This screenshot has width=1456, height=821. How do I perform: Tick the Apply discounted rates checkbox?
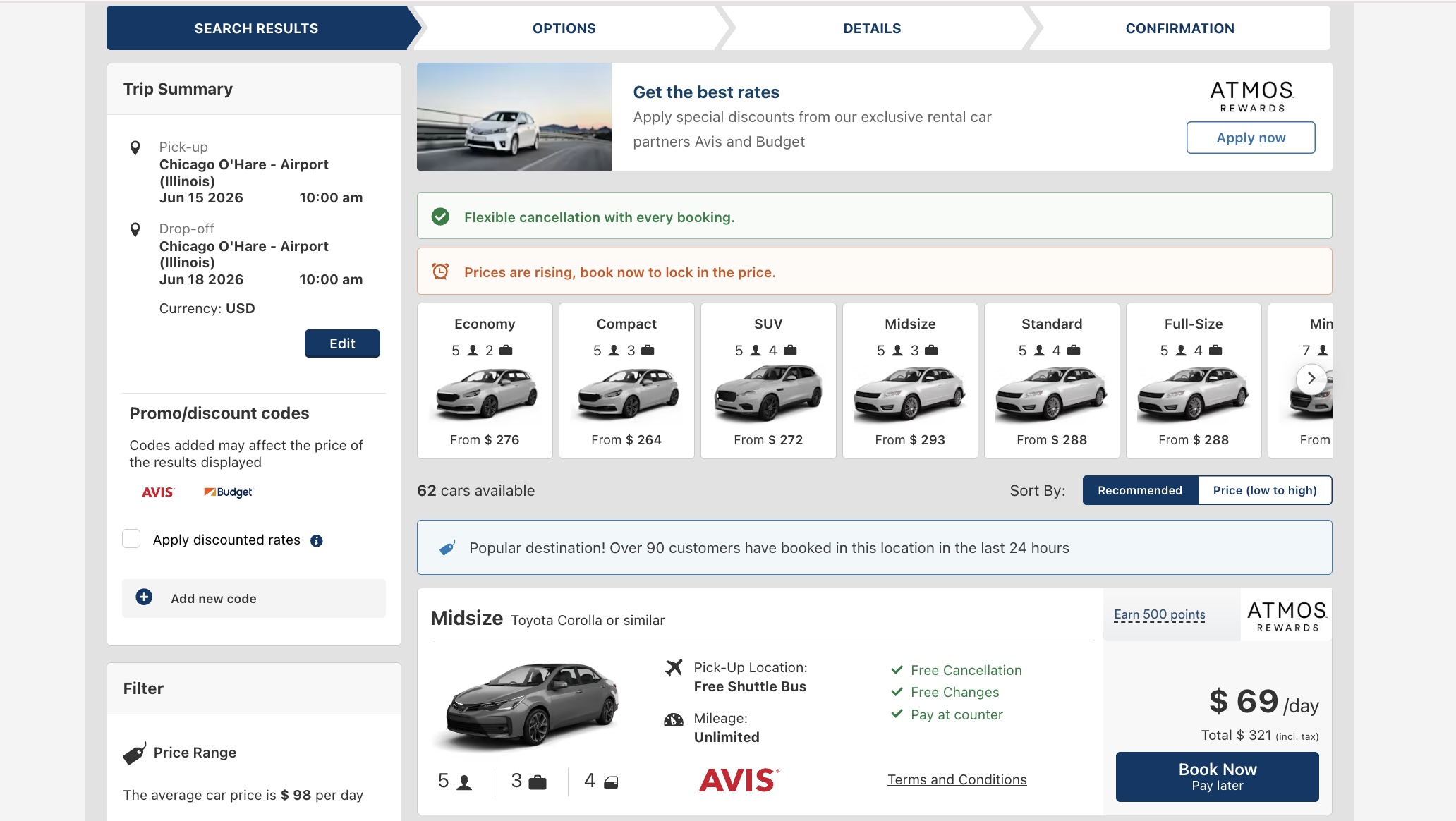tap(131, 539)
